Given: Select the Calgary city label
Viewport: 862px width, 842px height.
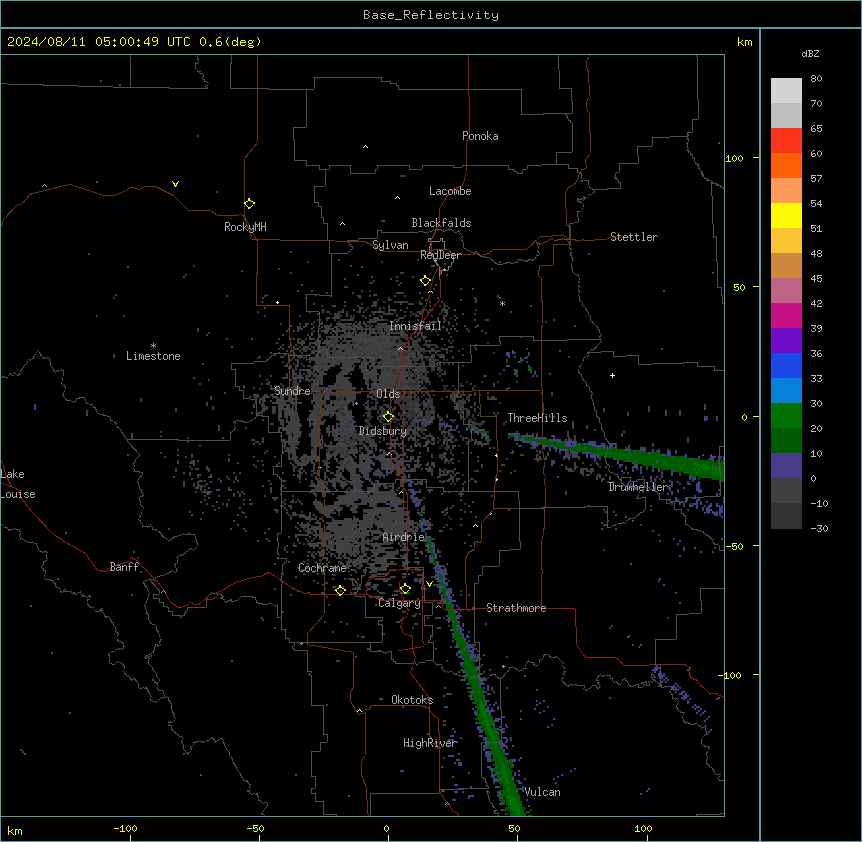Looking at the screenshot, I should coord(399,603).
